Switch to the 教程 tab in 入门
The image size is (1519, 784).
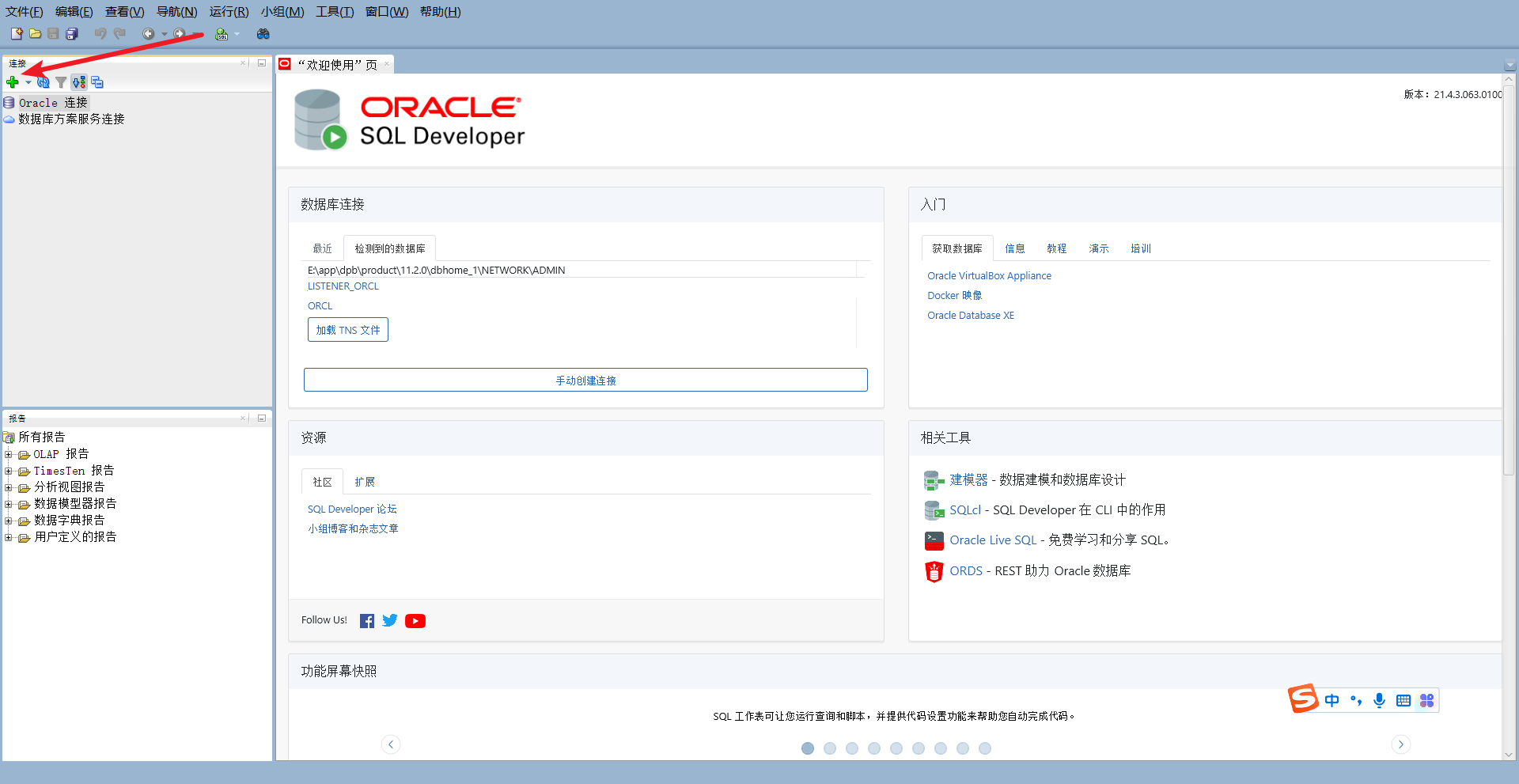(x=1056, y=248)
